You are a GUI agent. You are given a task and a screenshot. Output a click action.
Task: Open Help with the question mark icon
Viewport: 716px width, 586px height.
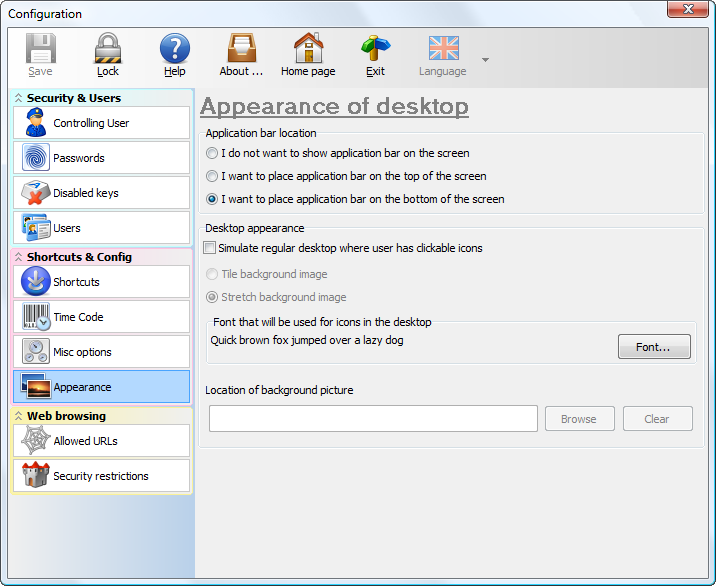(175, 49)
